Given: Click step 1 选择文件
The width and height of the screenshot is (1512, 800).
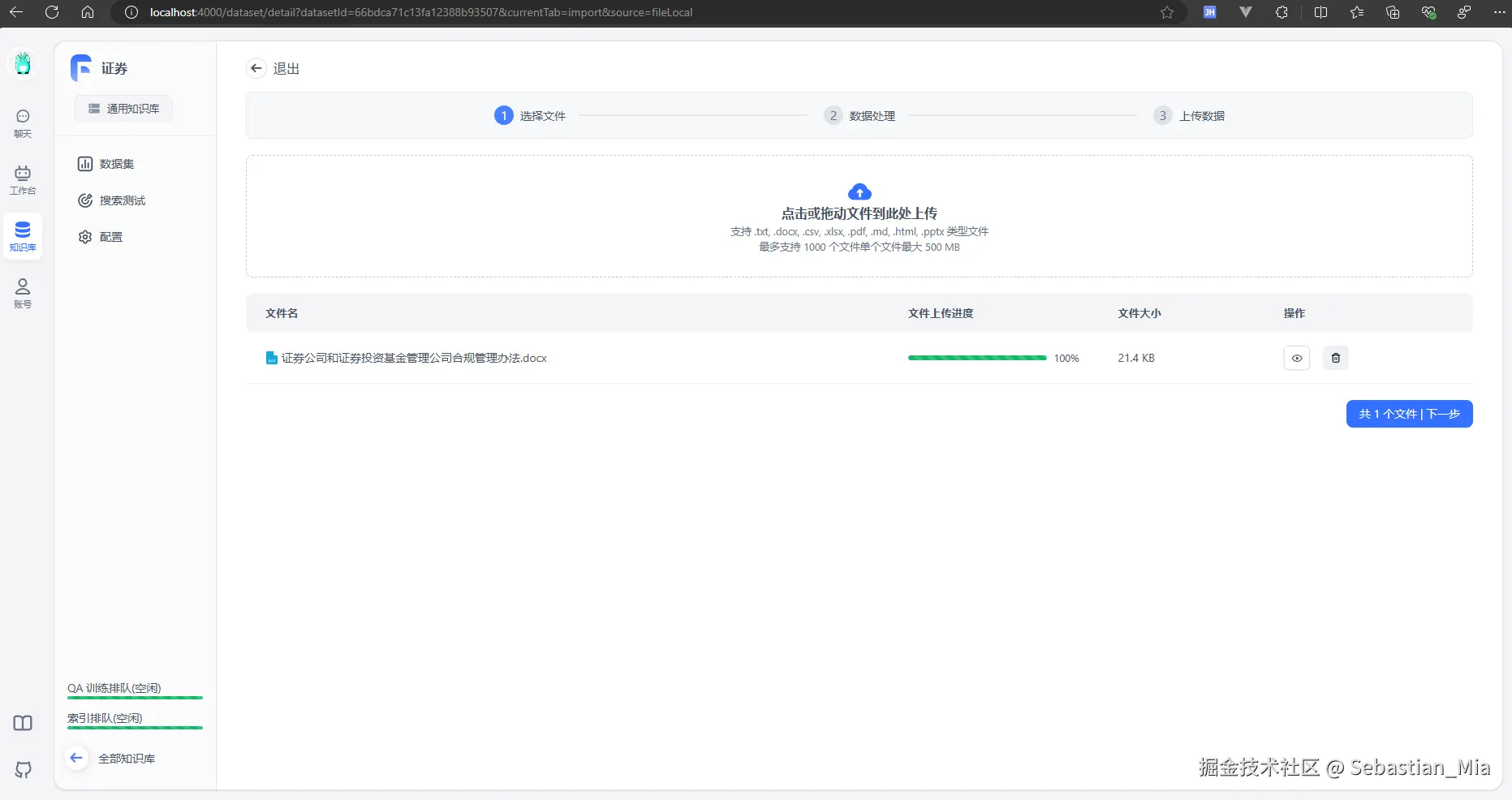Looking at the screenshot, I should point(530,116).
